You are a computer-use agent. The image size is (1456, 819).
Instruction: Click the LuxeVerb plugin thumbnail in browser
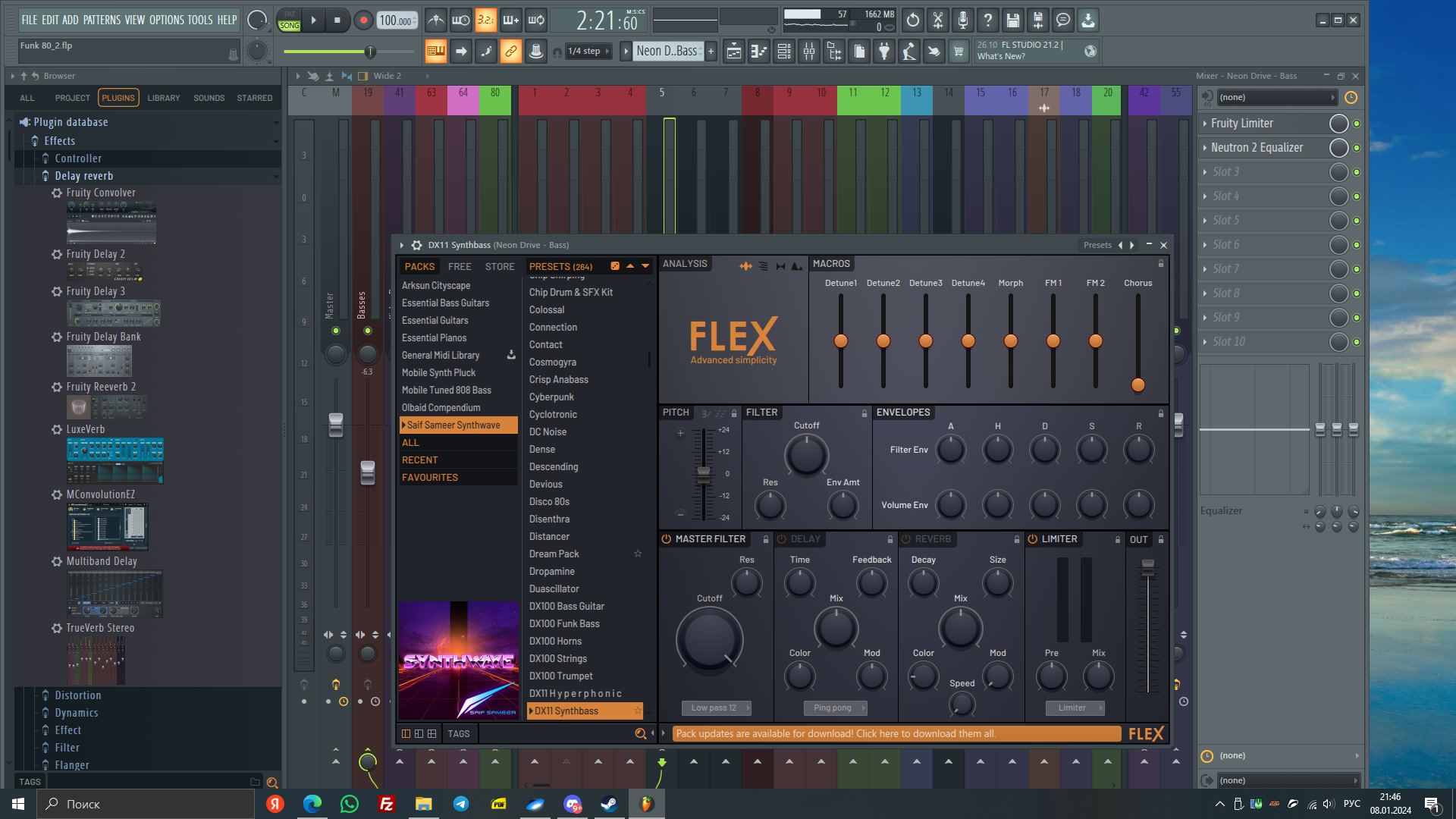click(115, 461)
